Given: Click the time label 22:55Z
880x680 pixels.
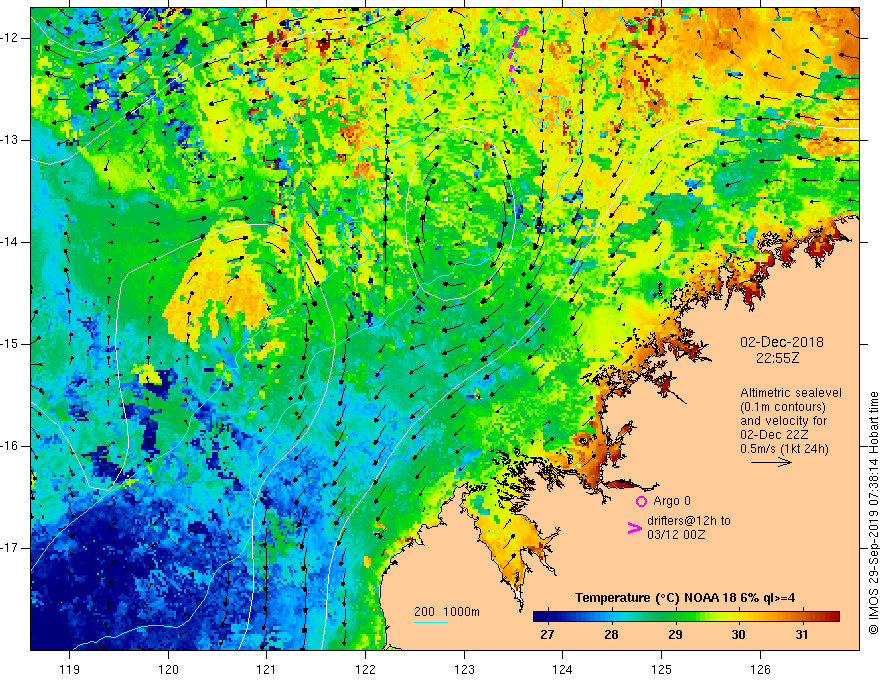Looking at the screenshot, I should [x=777, y=358].
